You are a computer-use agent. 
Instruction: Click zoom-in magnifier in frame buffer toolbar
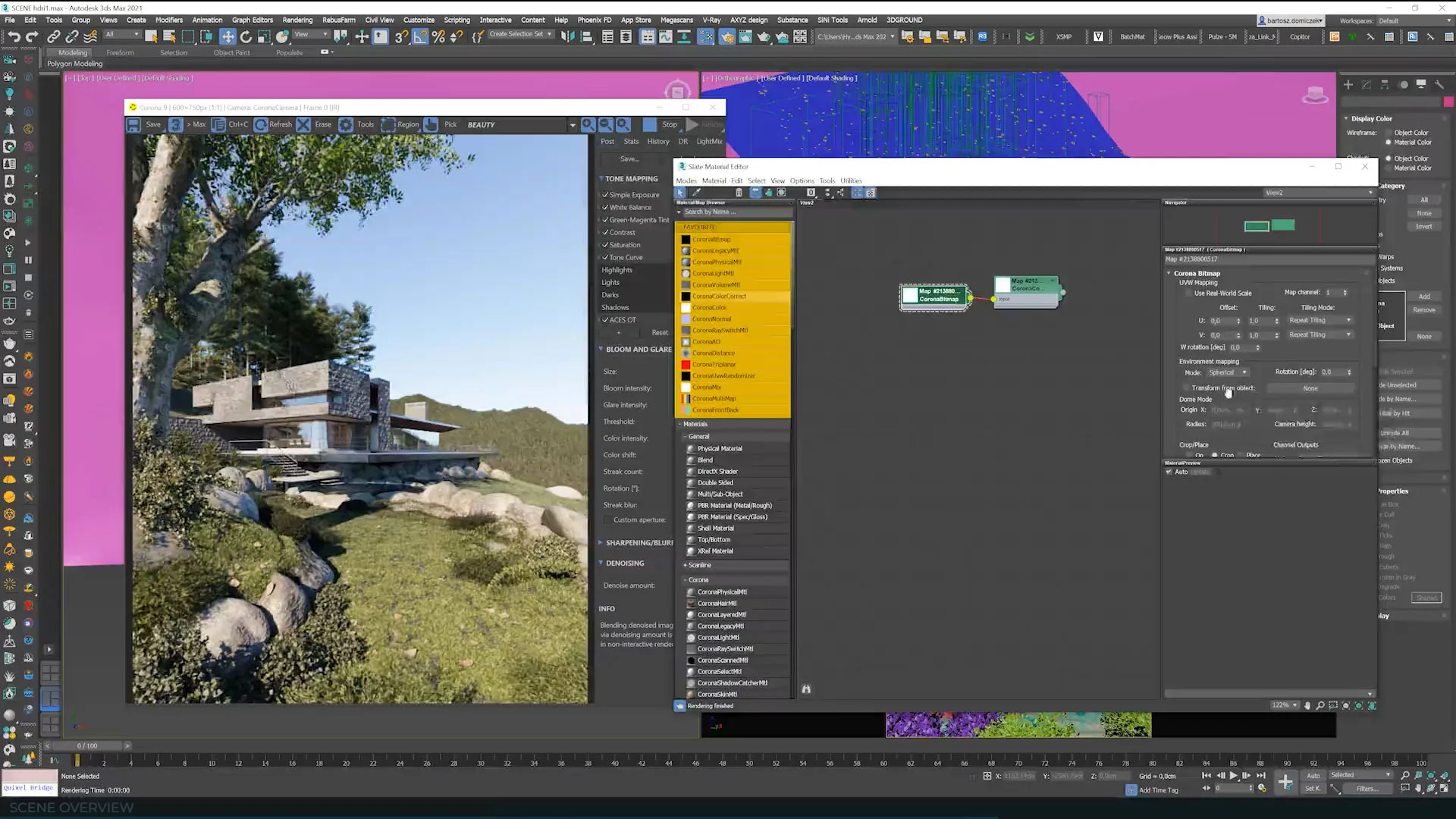tap(588, 124)
